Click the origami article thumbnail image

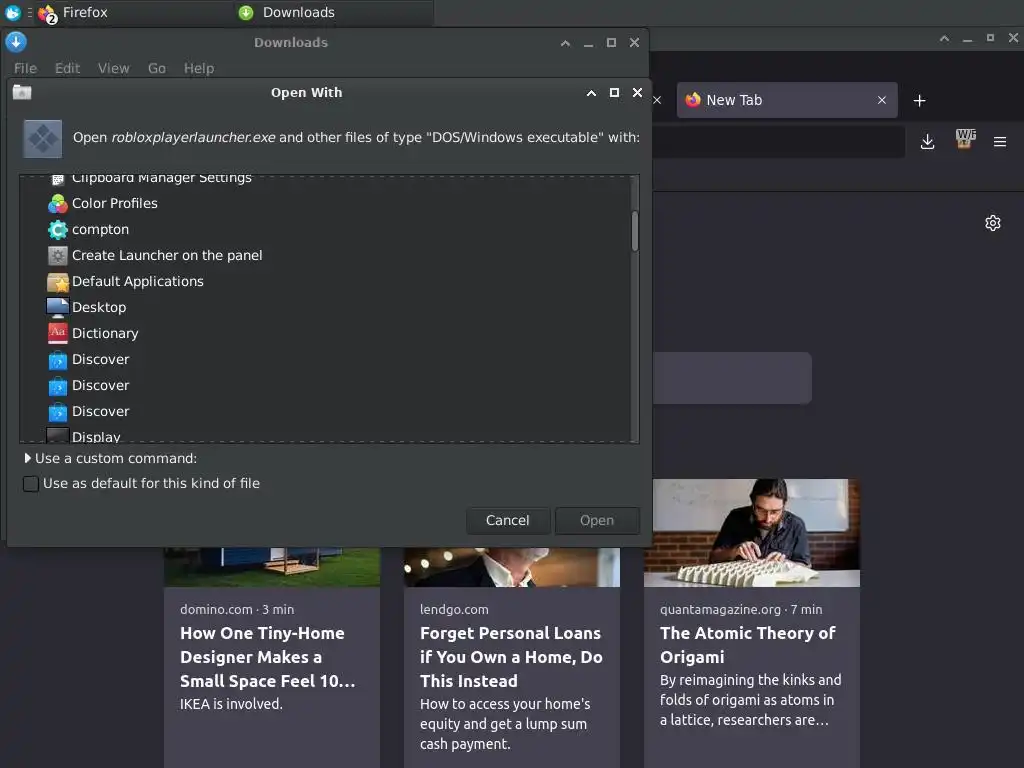tap(752, 533)
